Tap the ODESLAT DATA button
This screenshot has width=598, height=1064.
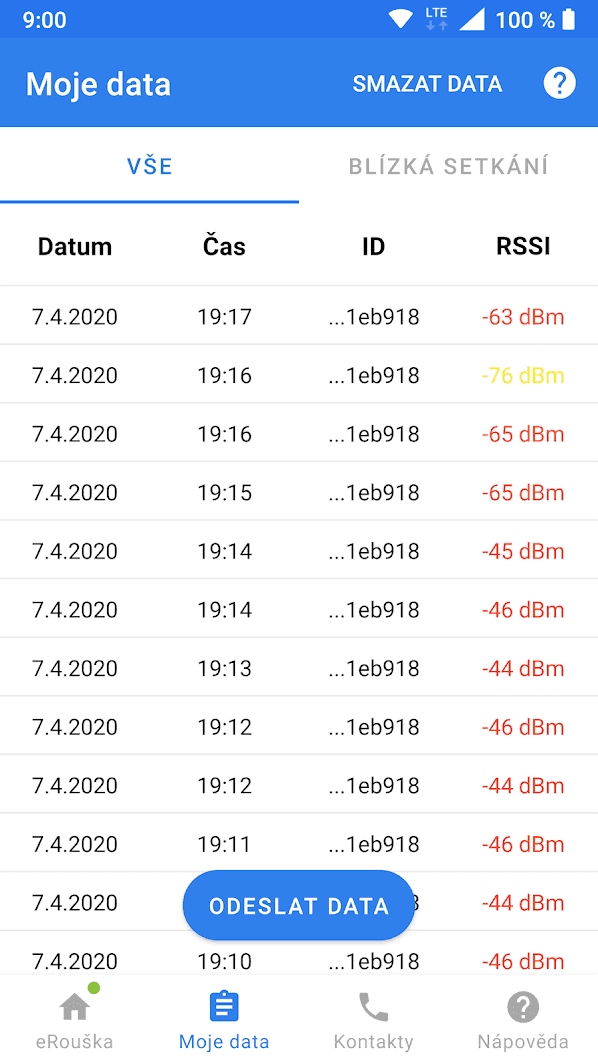pyautogui.click(x=298, y=905)
